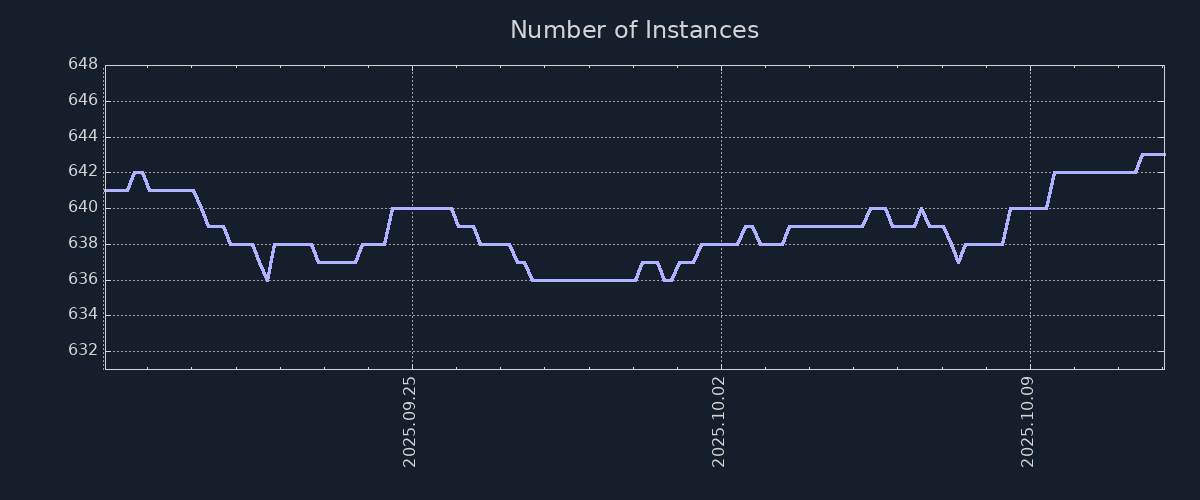Select the long flat 636 line segment
This screenshot has width=1200, height=500.
pyautogui.click(x=583, y=280)
